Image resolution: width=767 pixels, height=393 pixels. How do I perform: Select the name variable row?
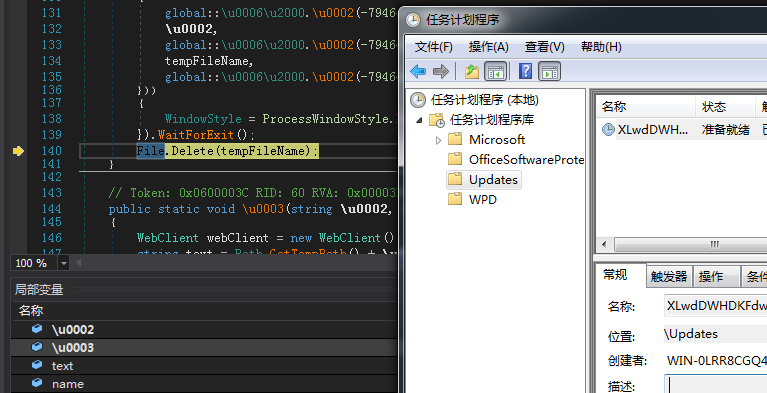(204, 384)
